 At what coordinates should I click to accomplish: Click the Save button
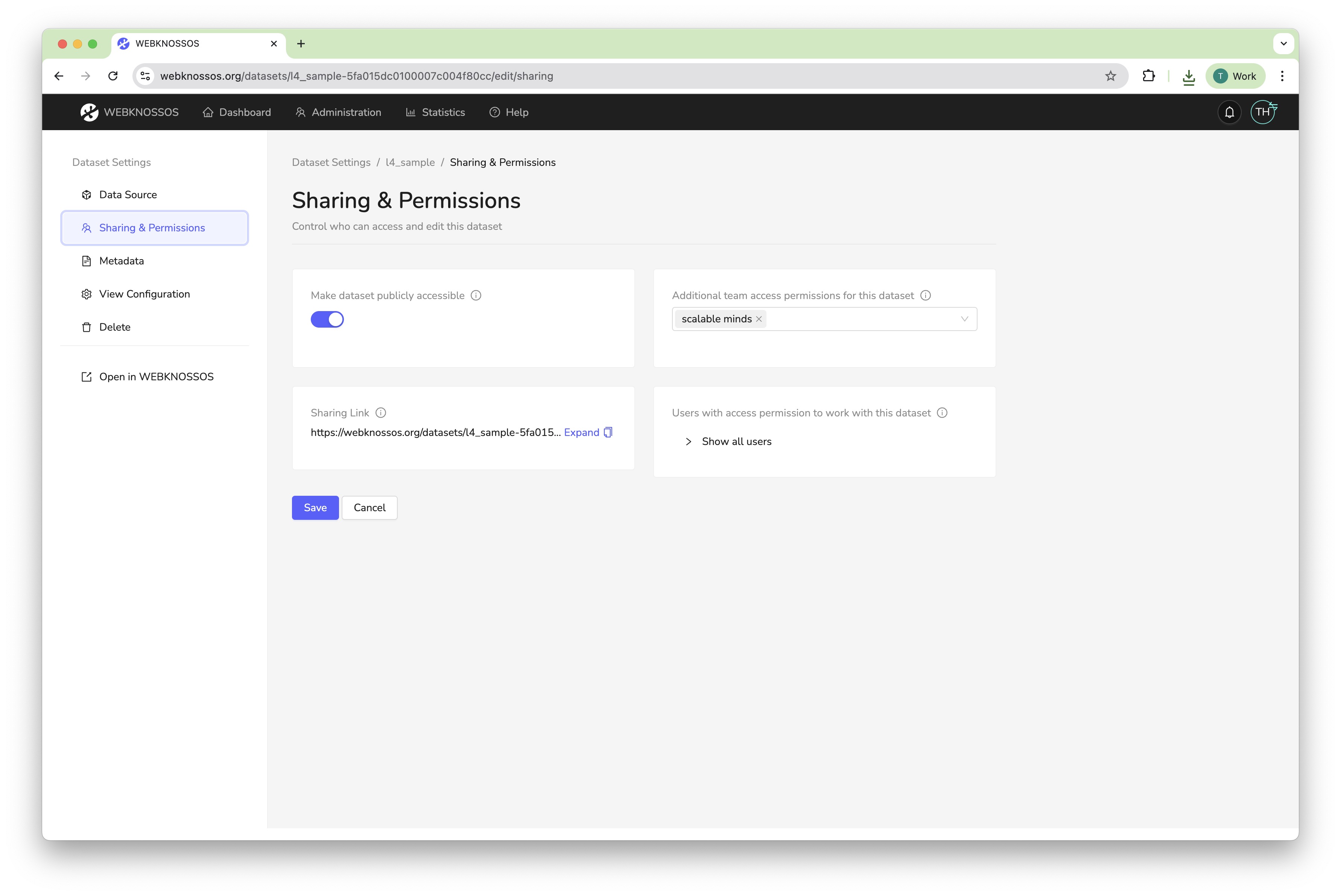pyautogui.click(x=315, y=507)
